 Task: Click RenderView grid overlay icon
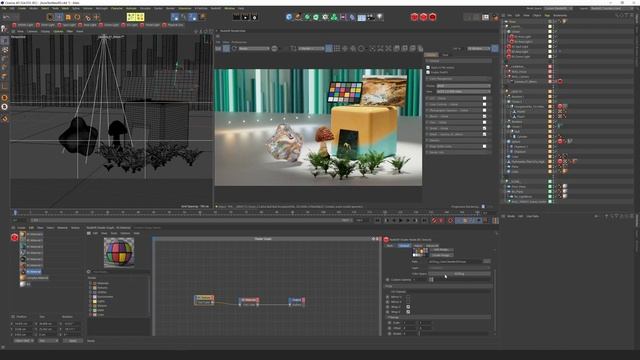coord(337,49)
